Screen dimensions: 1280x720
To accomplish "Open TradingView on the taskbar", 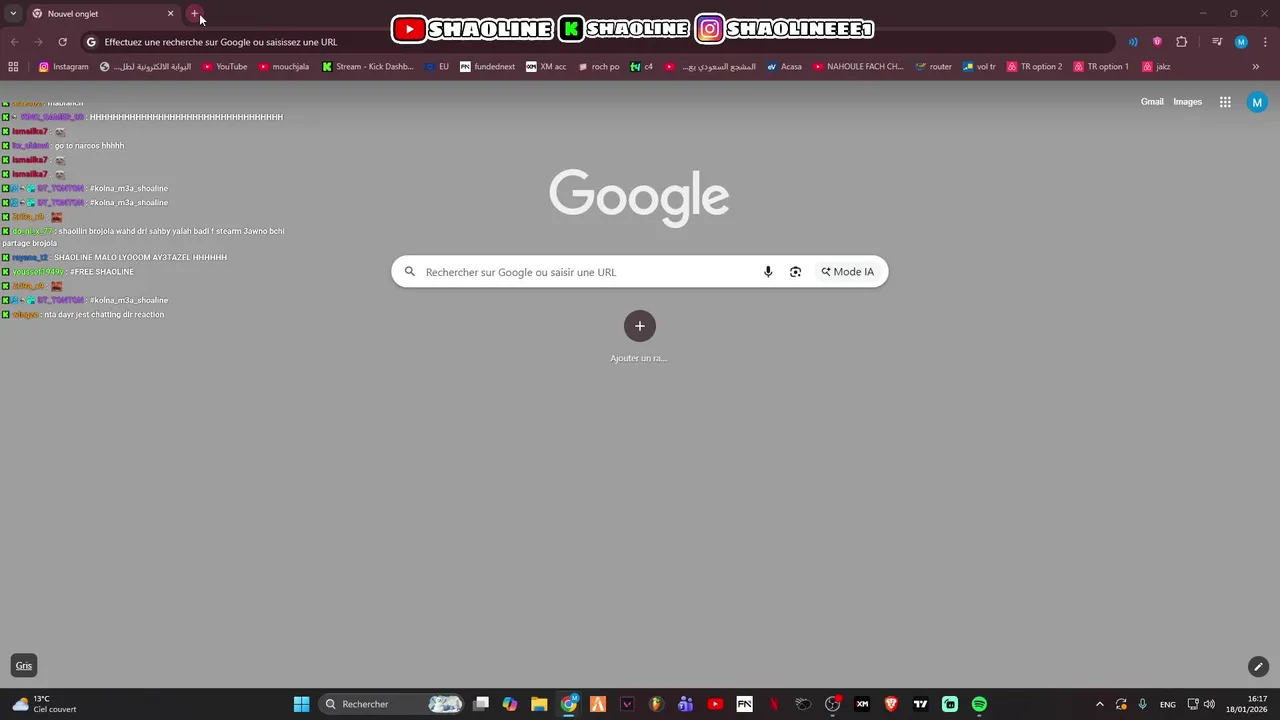I will [x=920, y=704].
